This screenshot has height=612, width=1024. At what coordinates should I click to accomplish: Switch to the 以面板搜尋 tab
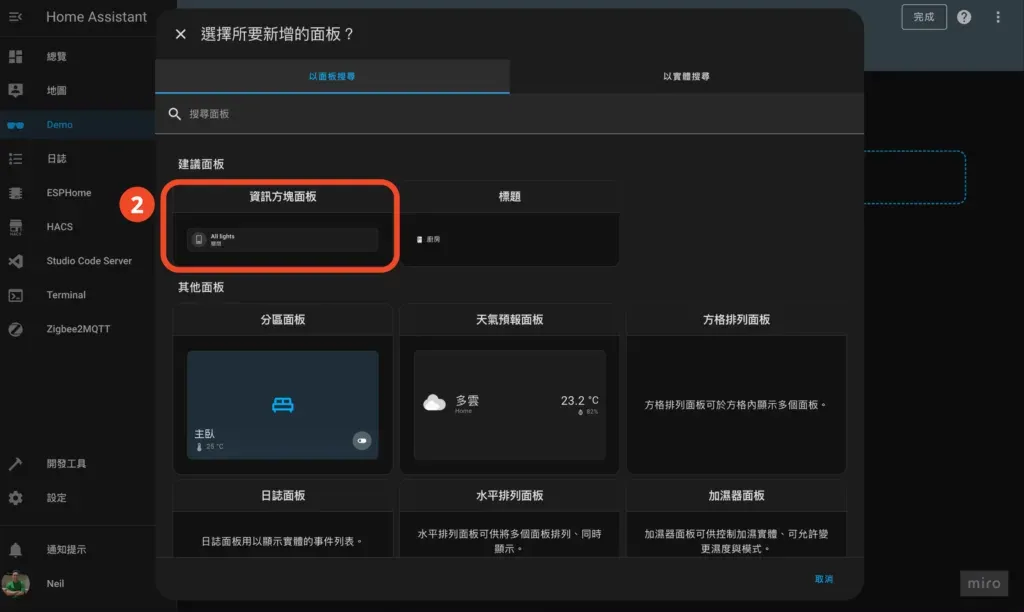click(x=331, y=76)
